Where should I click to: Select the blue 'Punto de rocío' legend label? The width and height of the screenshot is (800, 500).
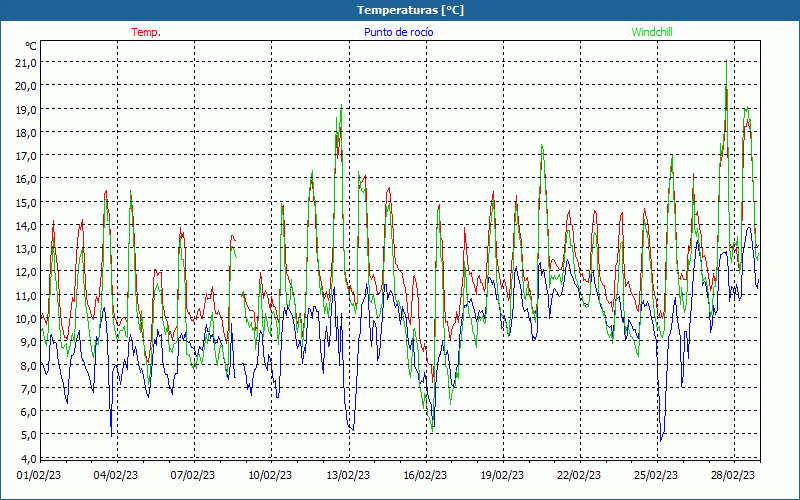tap(398, 32)
